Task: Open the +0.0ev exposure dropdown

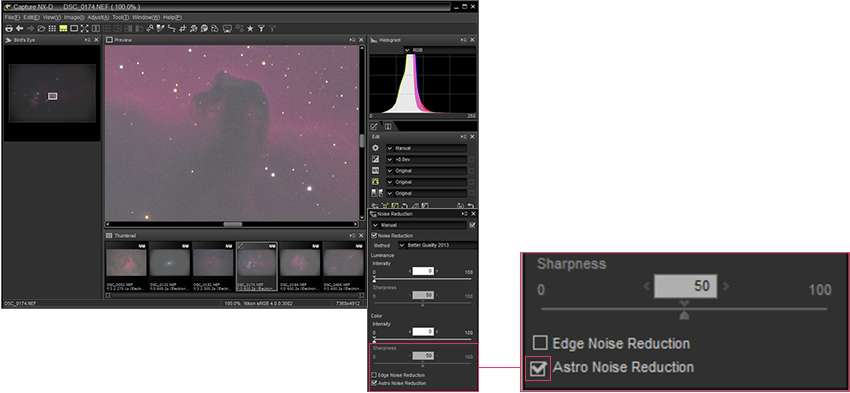Action: pyautogui.click(x=427, y=159)
